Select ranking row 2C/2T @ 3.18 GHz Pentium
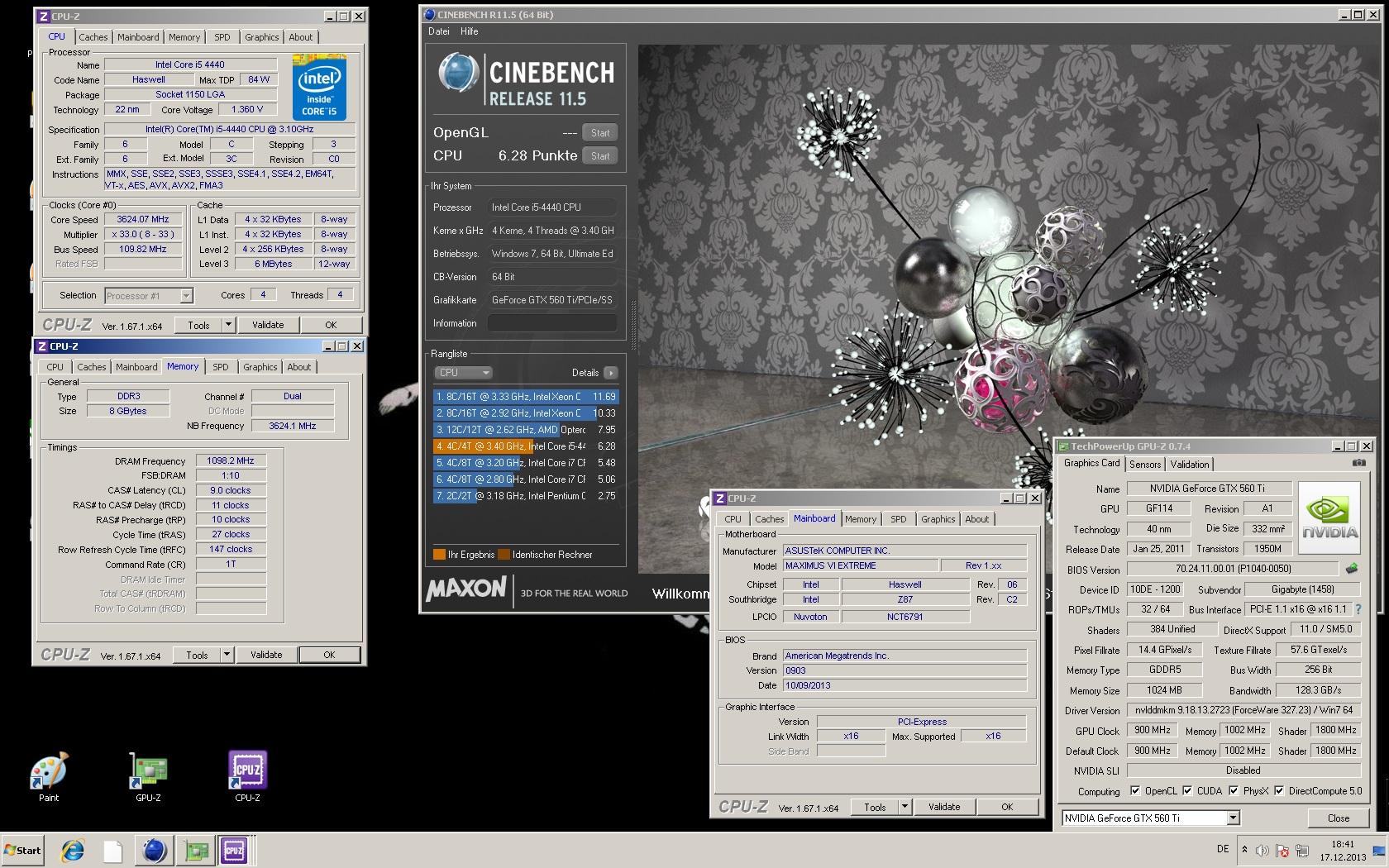Screen dimensions: 1389x868 click(x=525, y=496)
